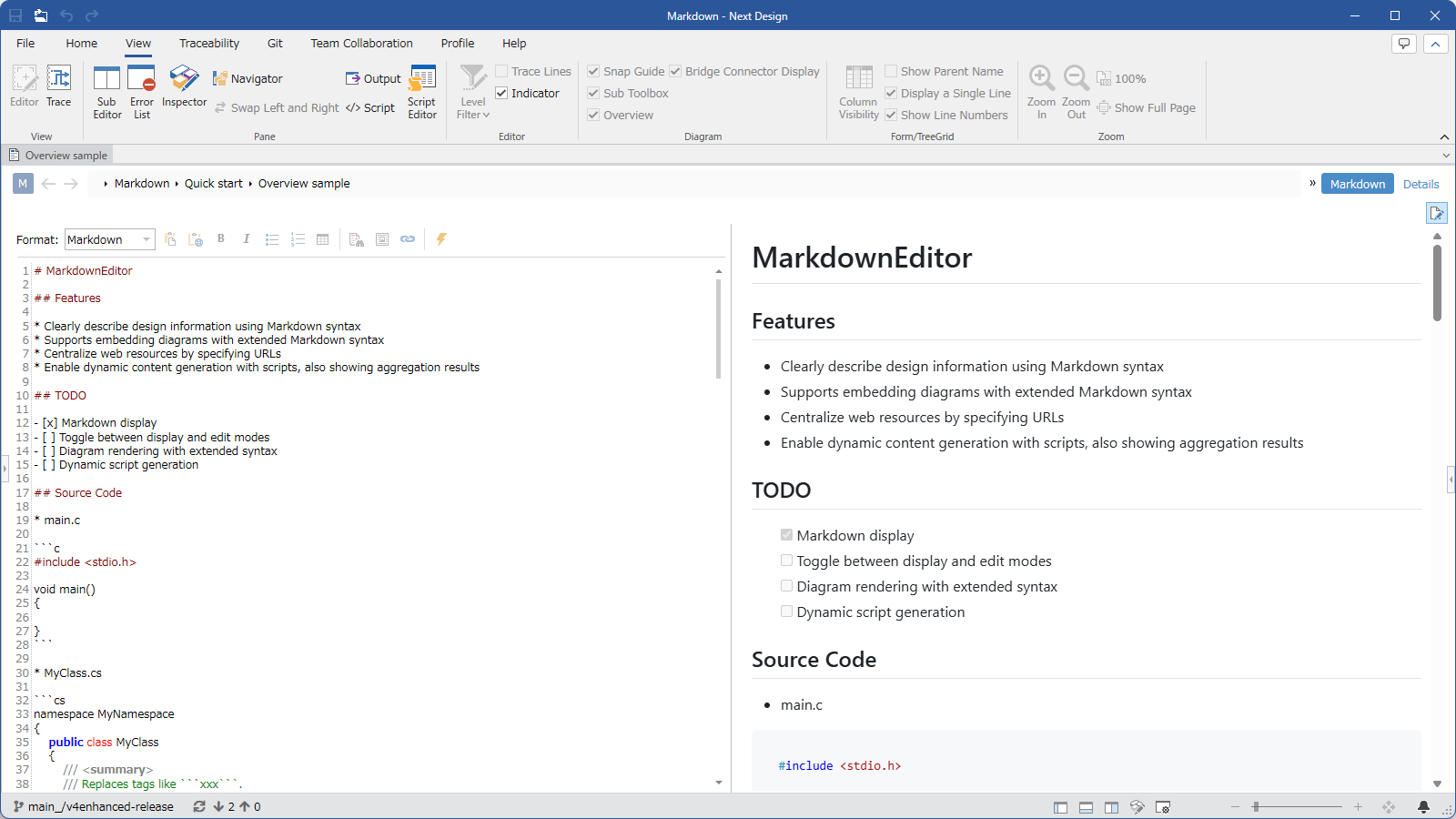Toggle right pane layout in status bar

[x=1111, y=807]
